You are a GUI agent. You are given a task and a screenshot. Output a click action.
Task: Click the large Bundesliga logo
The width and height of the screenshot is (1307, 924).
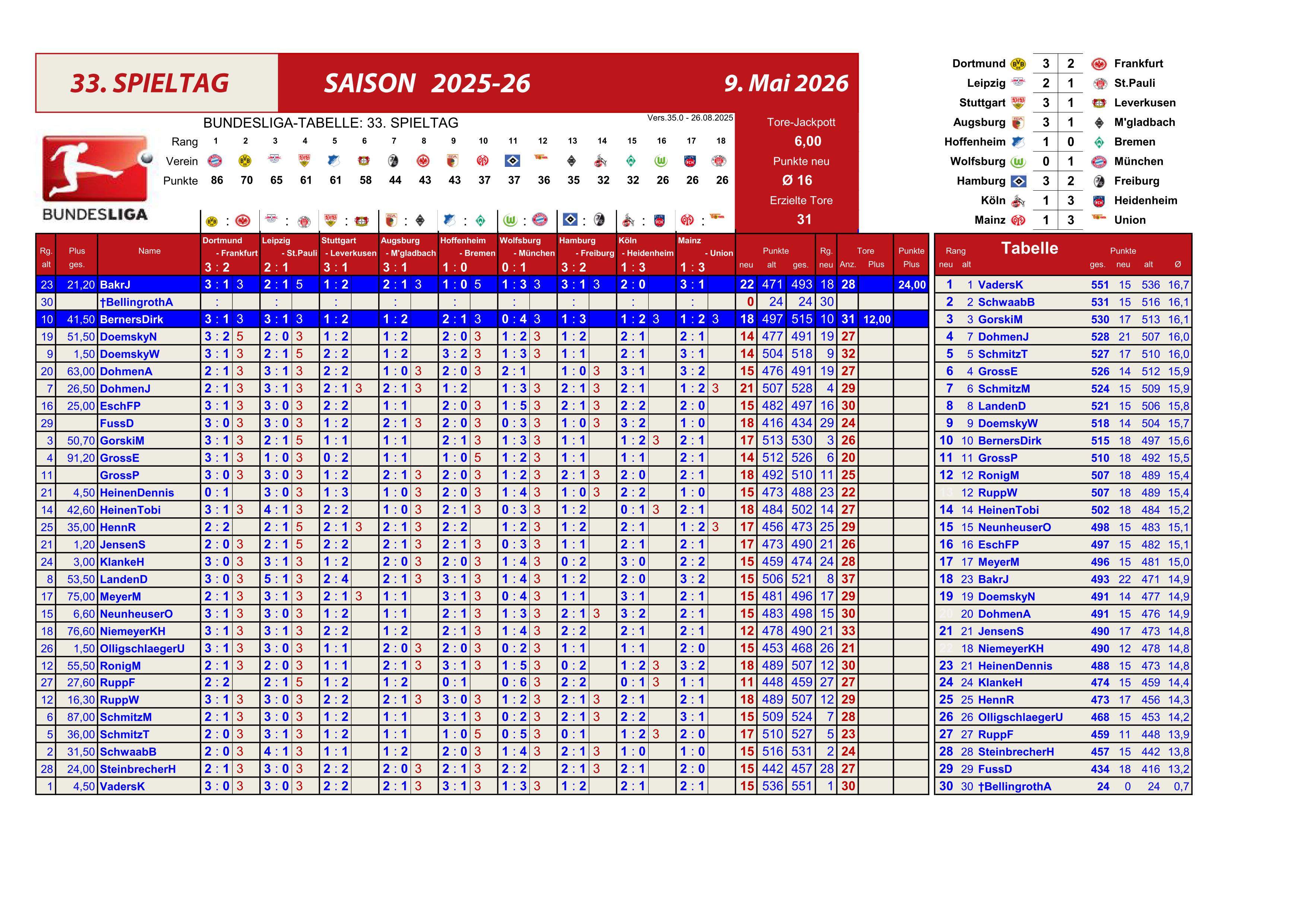tap(96, 178)
